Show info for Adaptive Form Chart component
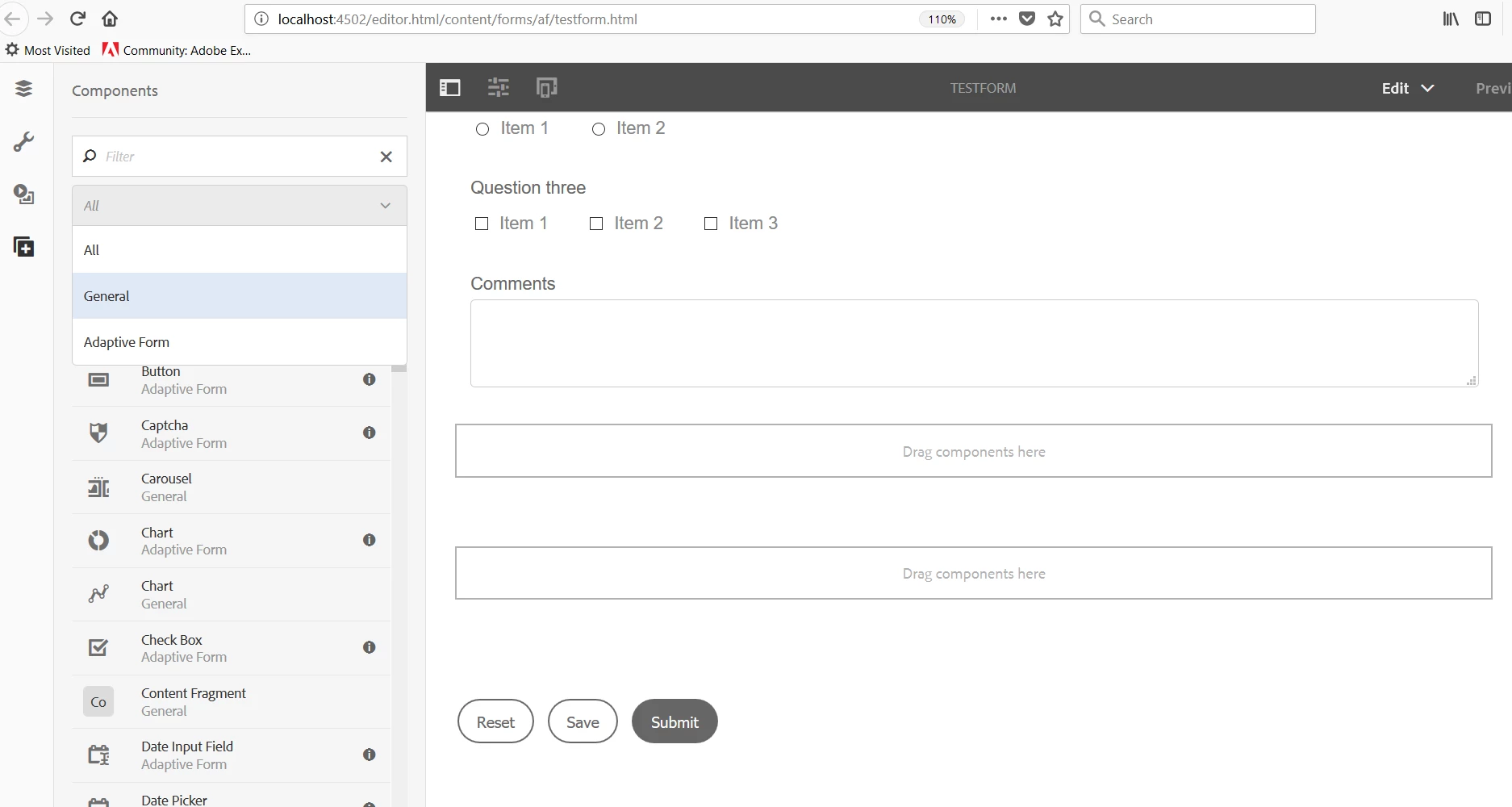The height and width of the screenshot is (807, 1512). pos(370,540)
